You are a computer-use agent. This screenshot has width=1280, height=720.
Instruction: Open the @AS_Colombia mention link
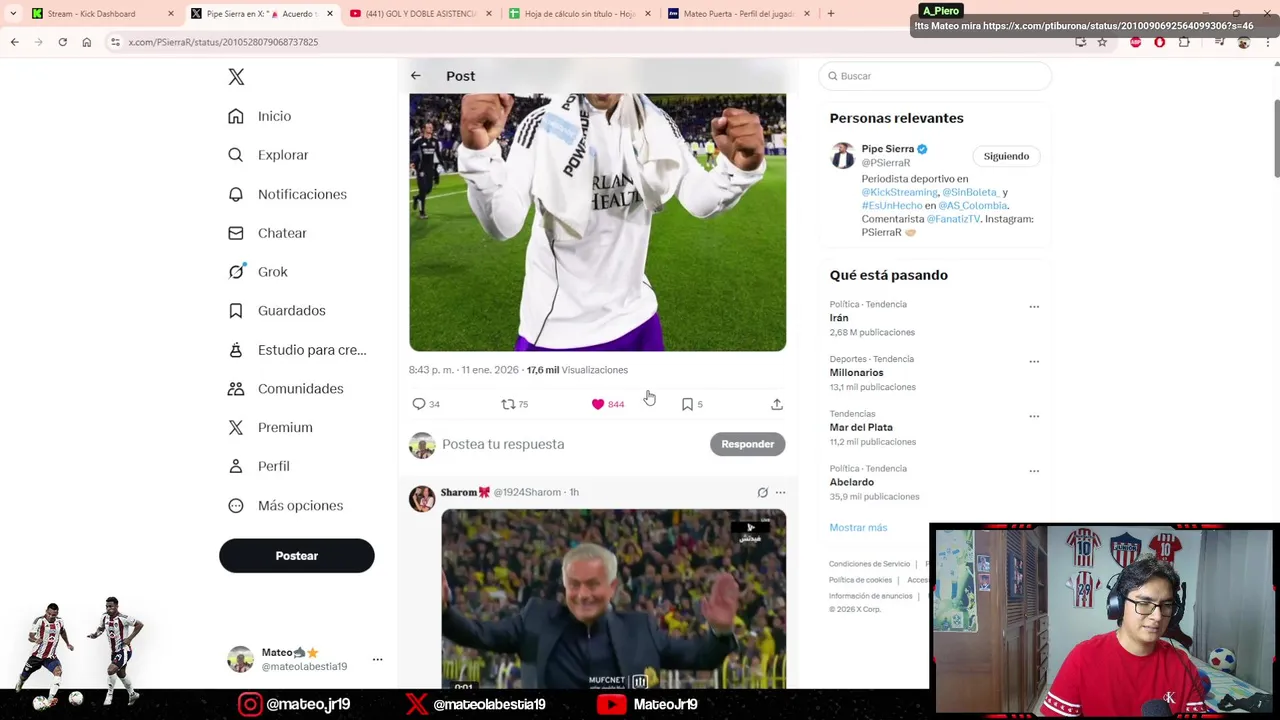(x=973, y=205)
